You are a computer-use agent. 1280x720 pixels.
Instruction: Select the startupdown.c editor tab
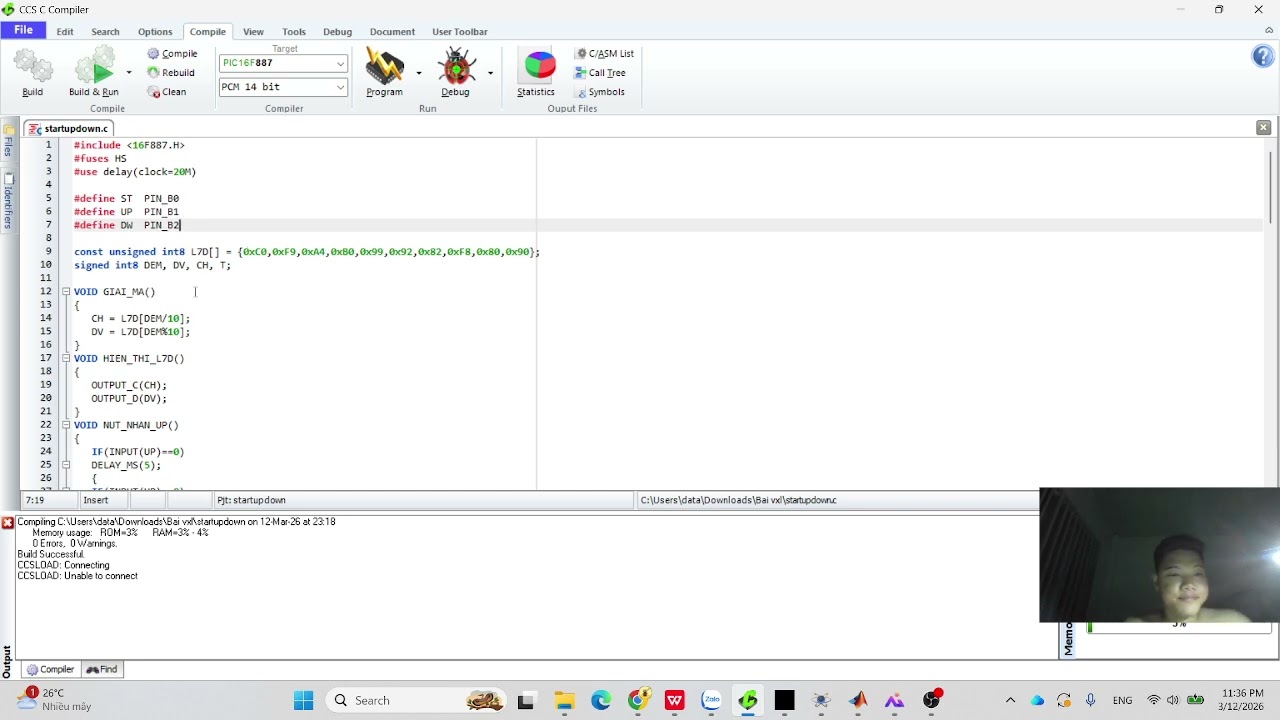(69, 128)
